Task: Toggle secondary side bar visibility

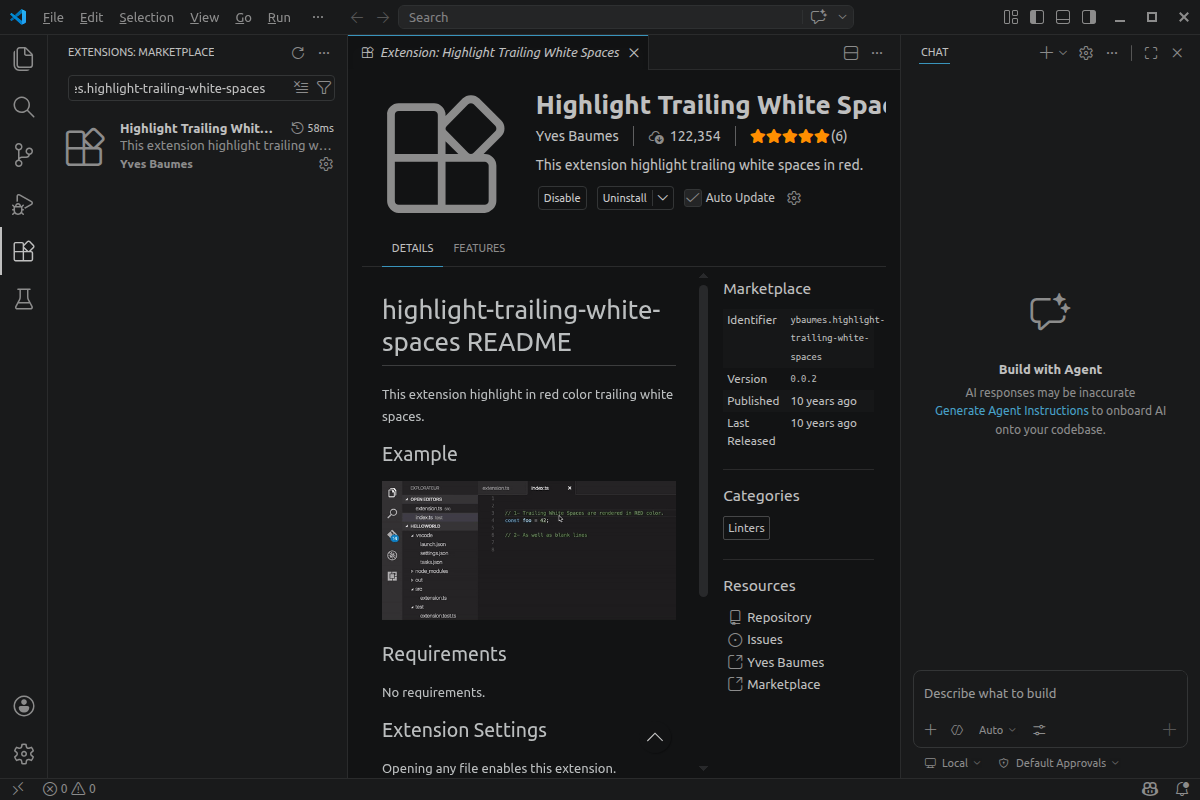Action: coord(1089,17)
